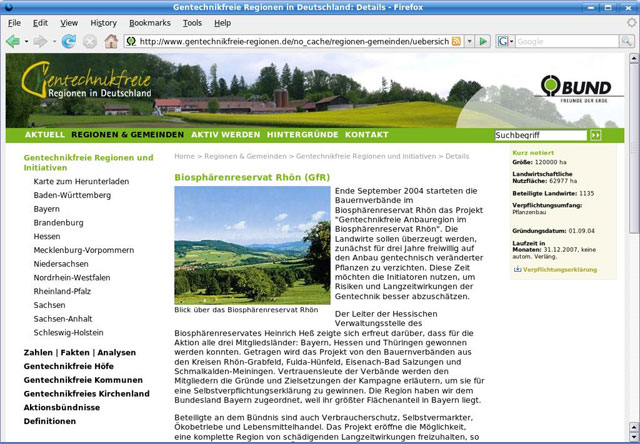Click the site favicon in address bar
Screen dimensions: 640x444
click(x=131, y=41)
